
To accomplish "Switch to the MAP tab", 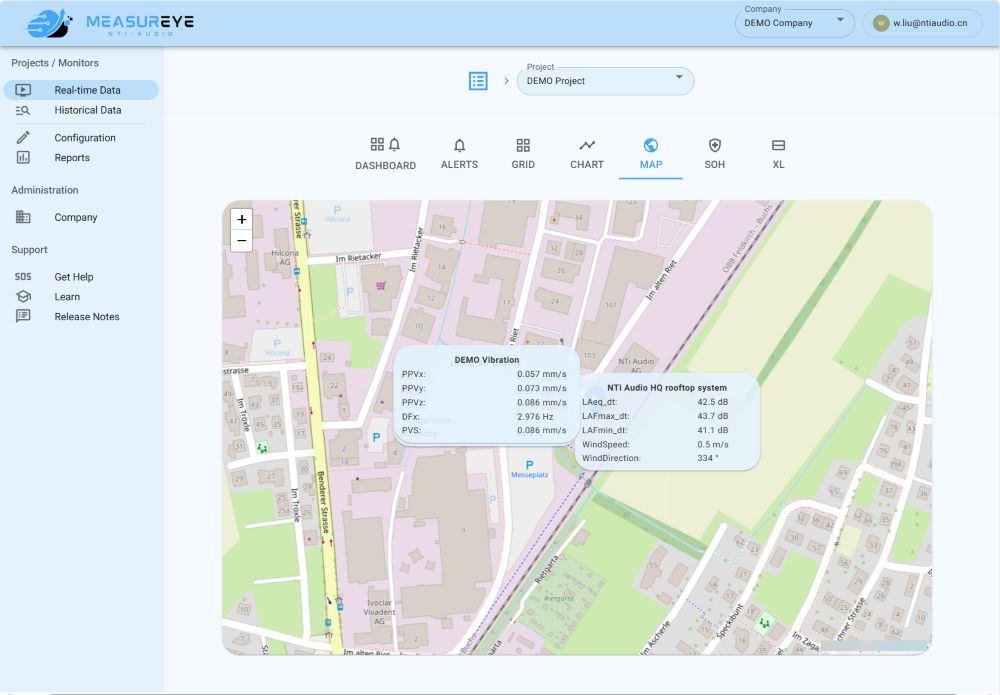I will click(650, 154).
